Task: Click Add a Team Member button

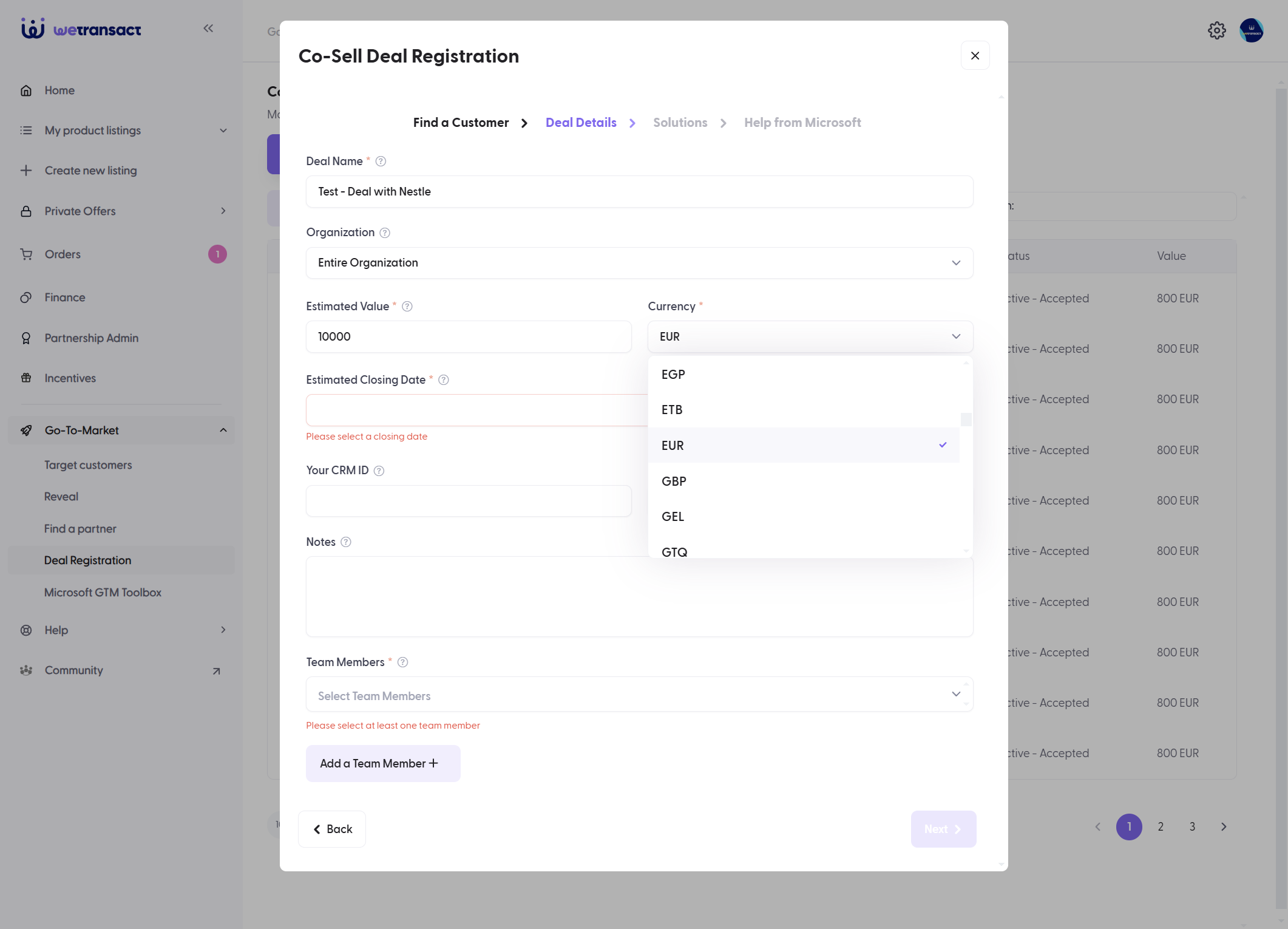Action: 383,764
